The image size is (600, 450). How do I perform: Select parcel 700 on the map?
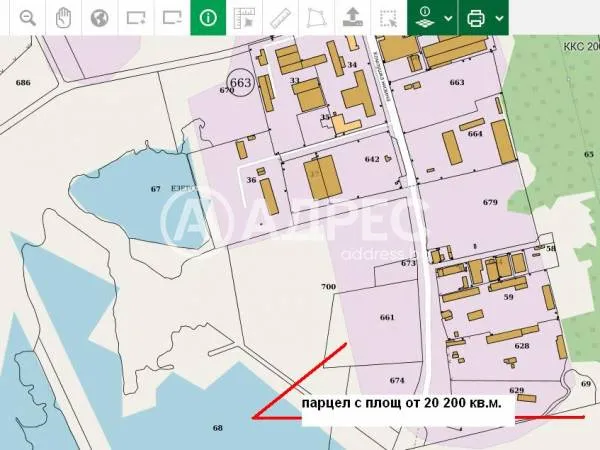[x=328, y=287]
